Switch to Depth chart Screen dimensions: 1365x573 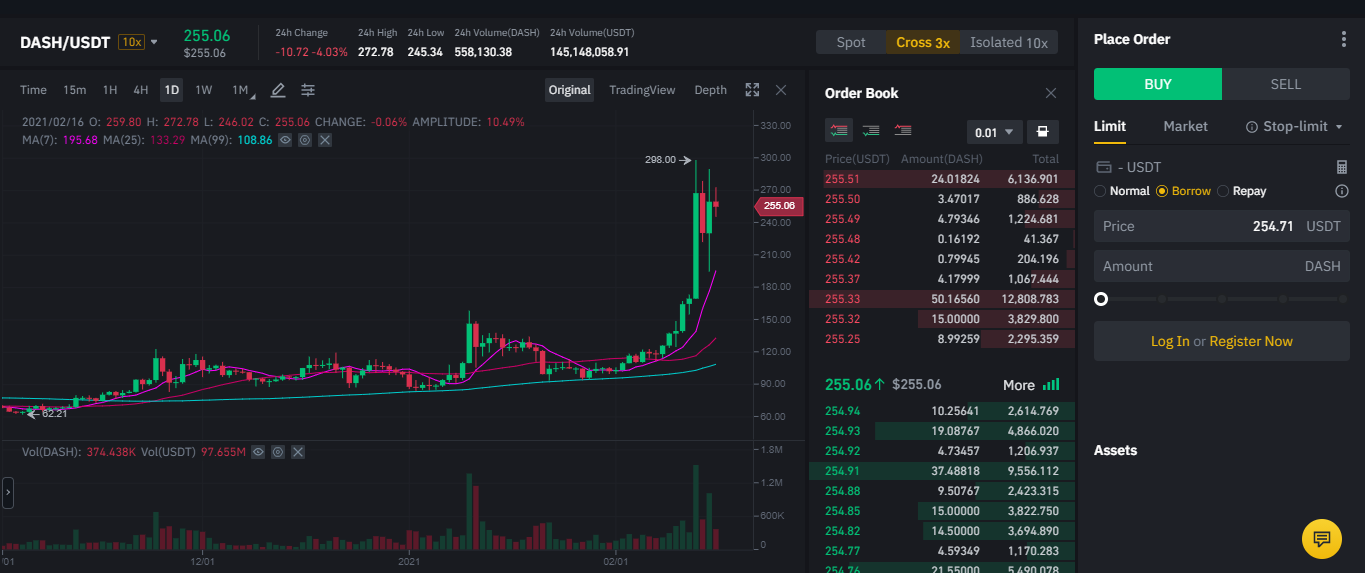click(711, 90)
